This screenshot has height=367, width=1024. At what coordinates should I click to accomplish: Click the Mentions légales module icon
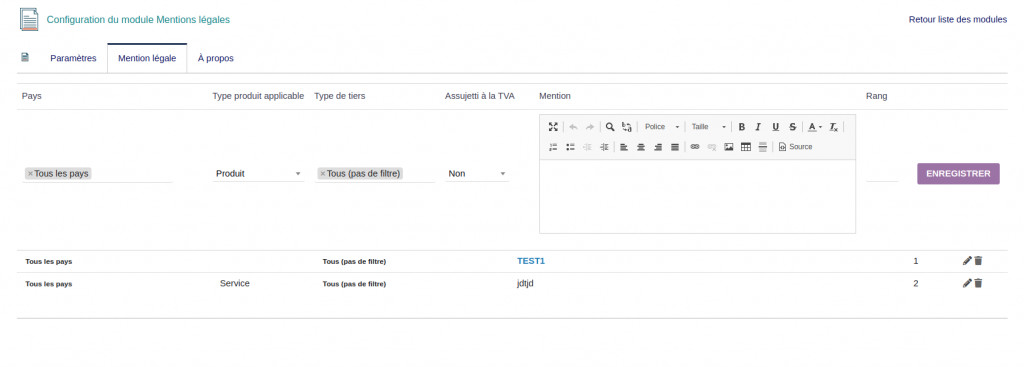point(29,20)
